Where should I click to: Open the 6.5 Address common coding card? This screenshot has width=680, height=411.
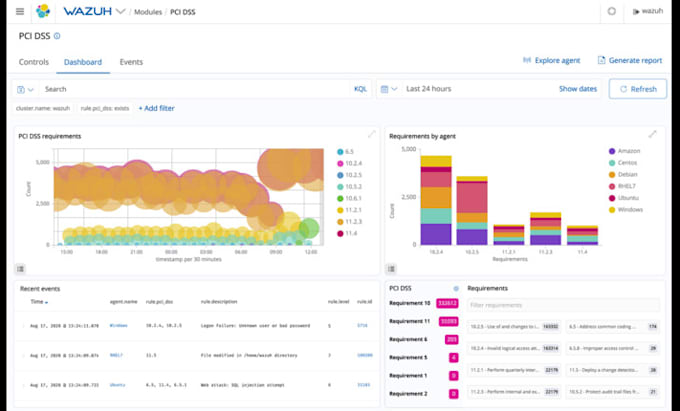click(x=613, y=327)
